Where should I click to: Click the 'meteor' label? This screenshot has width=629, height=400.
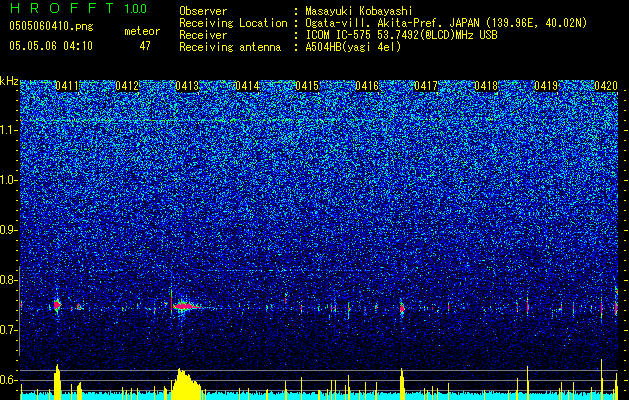[x=142, y=31]
